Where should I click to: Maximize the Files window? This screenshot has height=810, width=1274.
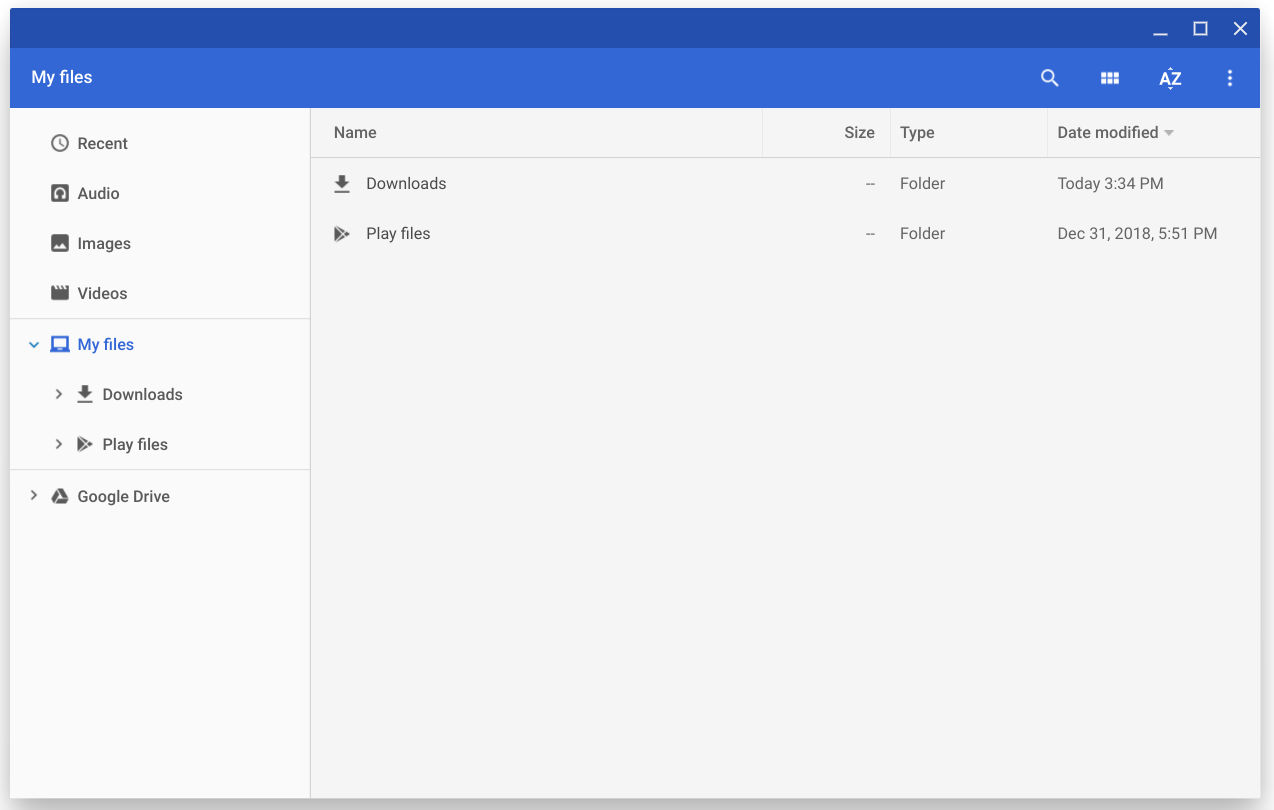pyautogui.click(x=1200, y=29)
